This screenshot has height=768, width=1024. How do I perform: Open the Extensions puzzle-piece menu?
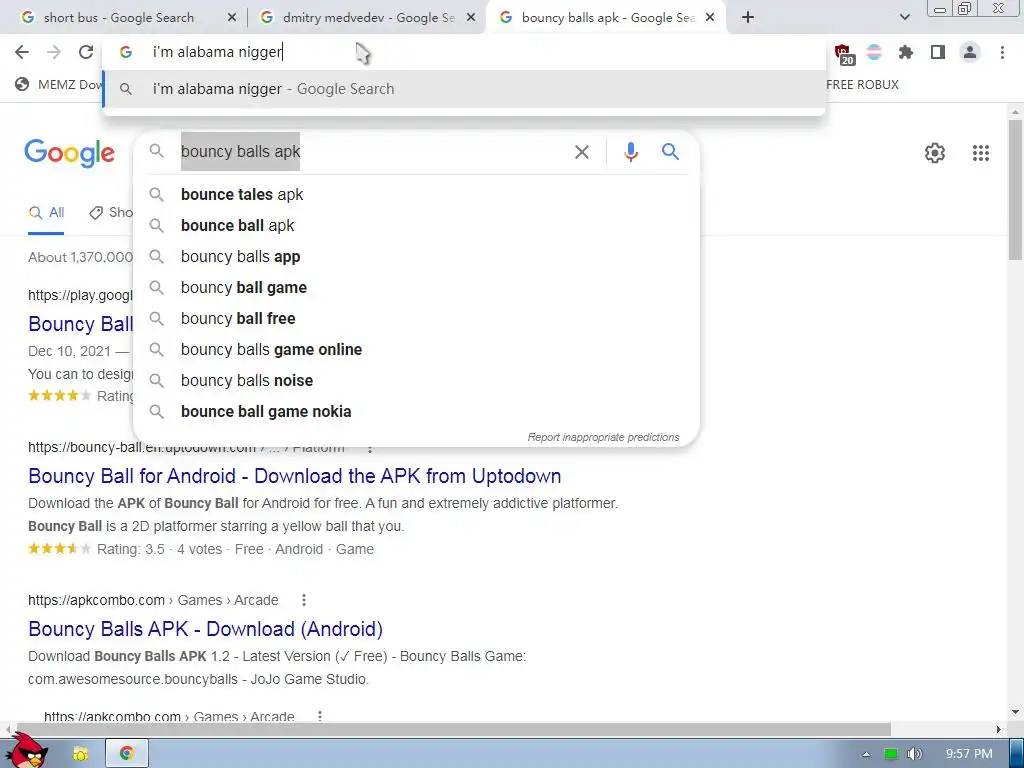[x=906, y=52]
